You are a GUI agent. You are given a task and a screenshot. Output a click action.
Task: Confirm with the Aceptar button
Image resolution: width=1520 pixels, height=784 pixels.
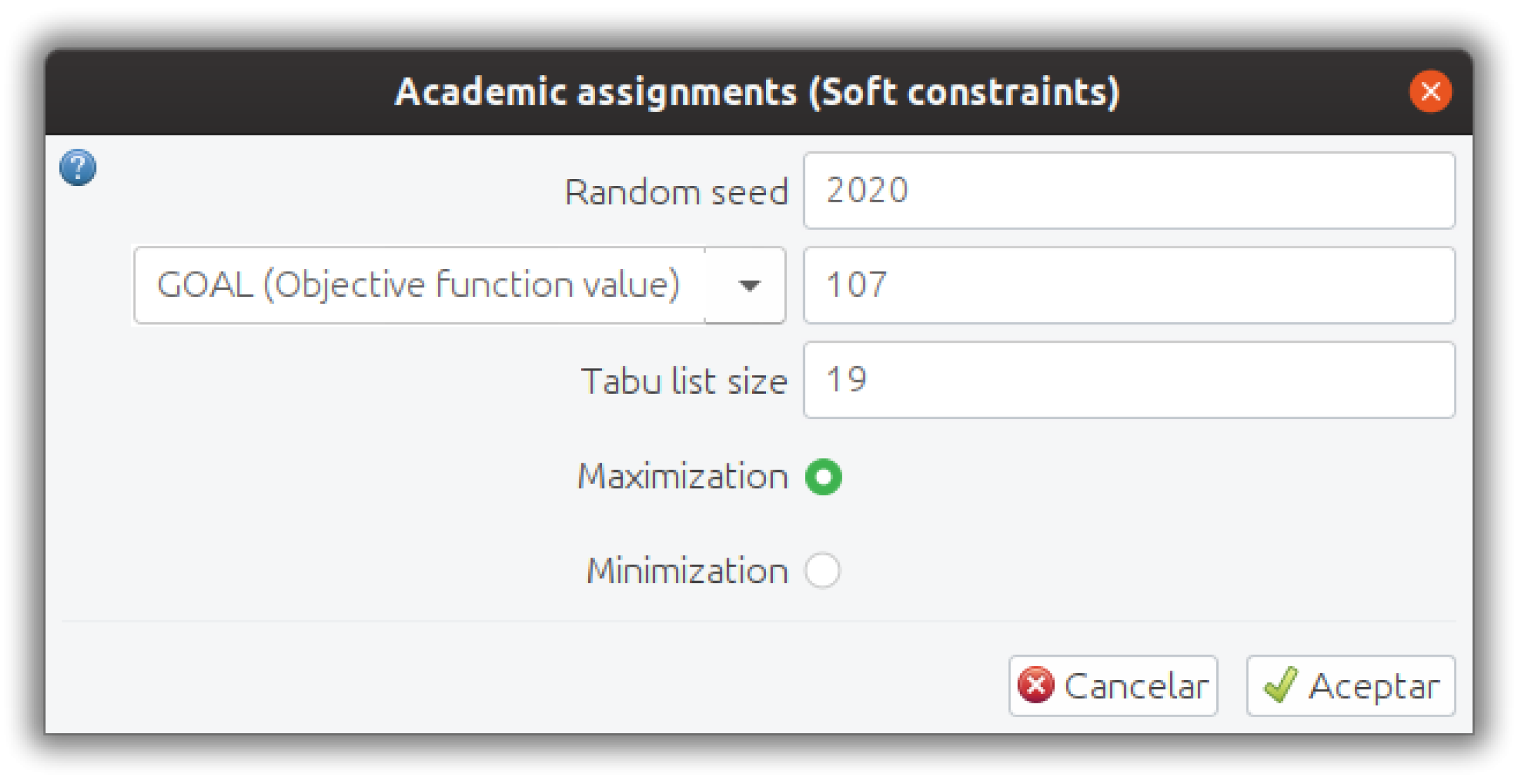pos(1350,685)
